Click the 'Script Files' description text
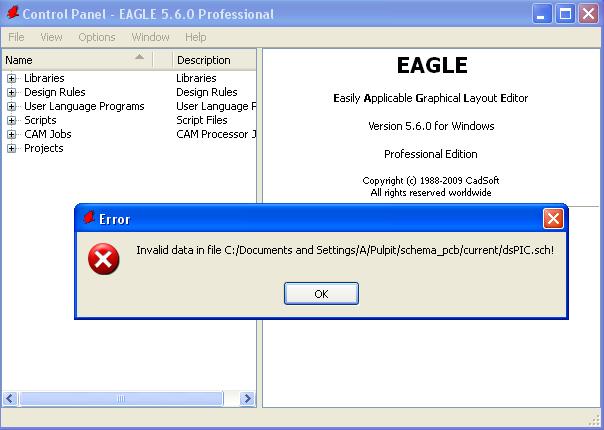The height and width of the screenshot is (430, 604). [x=202, y=120]
